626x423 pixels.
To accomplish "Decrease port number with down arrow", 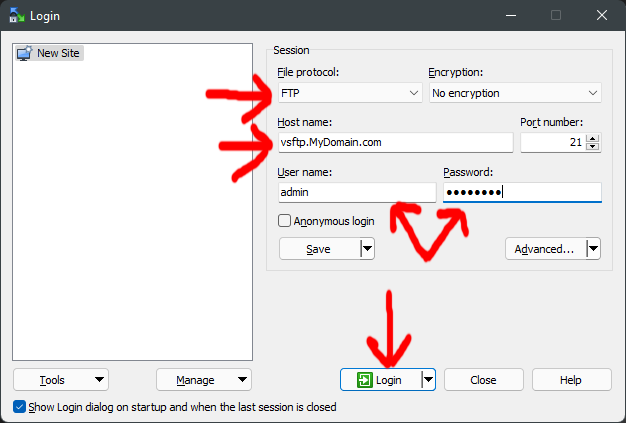I will coord(593,148).
